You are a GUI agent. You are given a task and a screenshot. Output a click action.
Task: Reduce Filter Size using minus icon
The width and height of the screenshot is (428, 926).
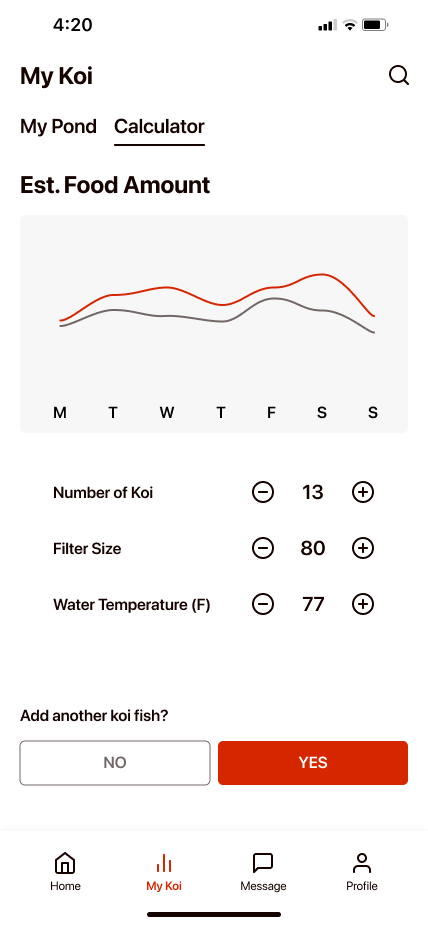pyautogui.click(x=263, y=548)
